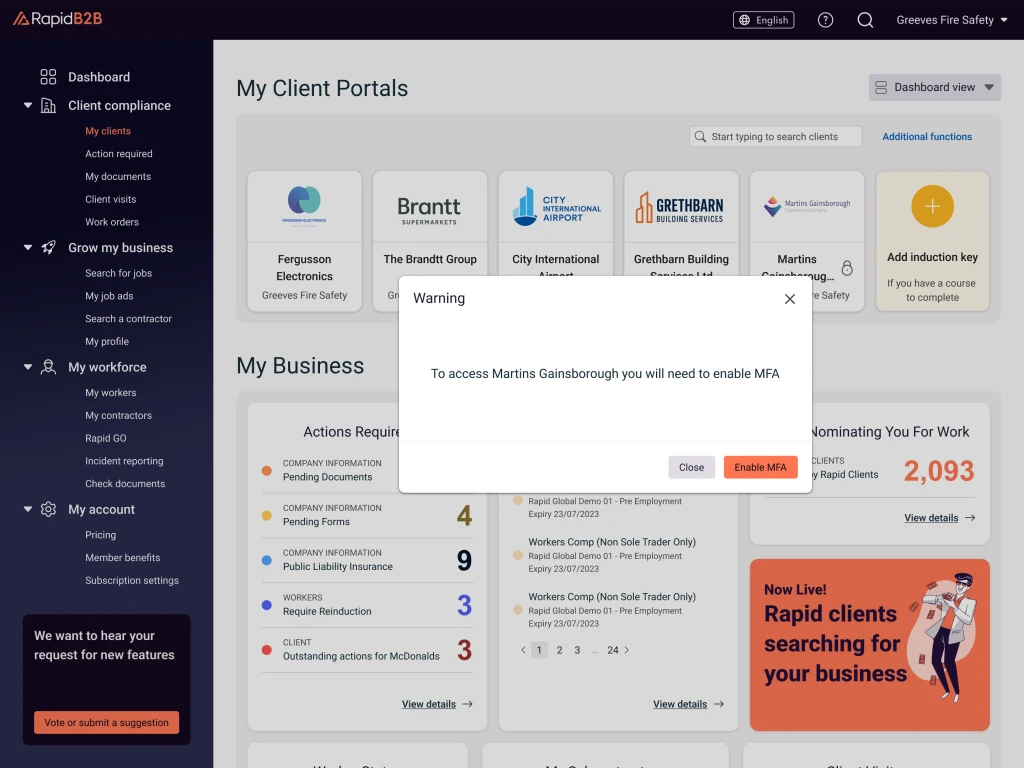Open Rapid GO in sidebar

click(106, 439)
